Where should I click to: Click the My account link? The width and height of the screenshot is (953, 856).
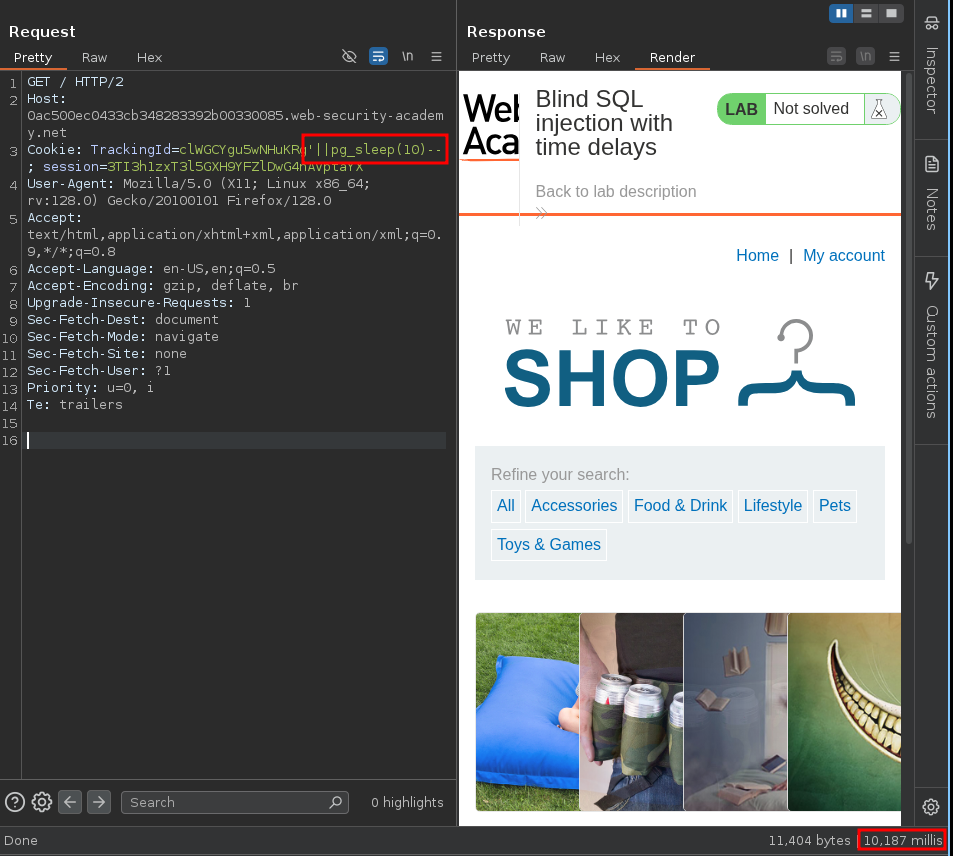[x=843, y=256]
